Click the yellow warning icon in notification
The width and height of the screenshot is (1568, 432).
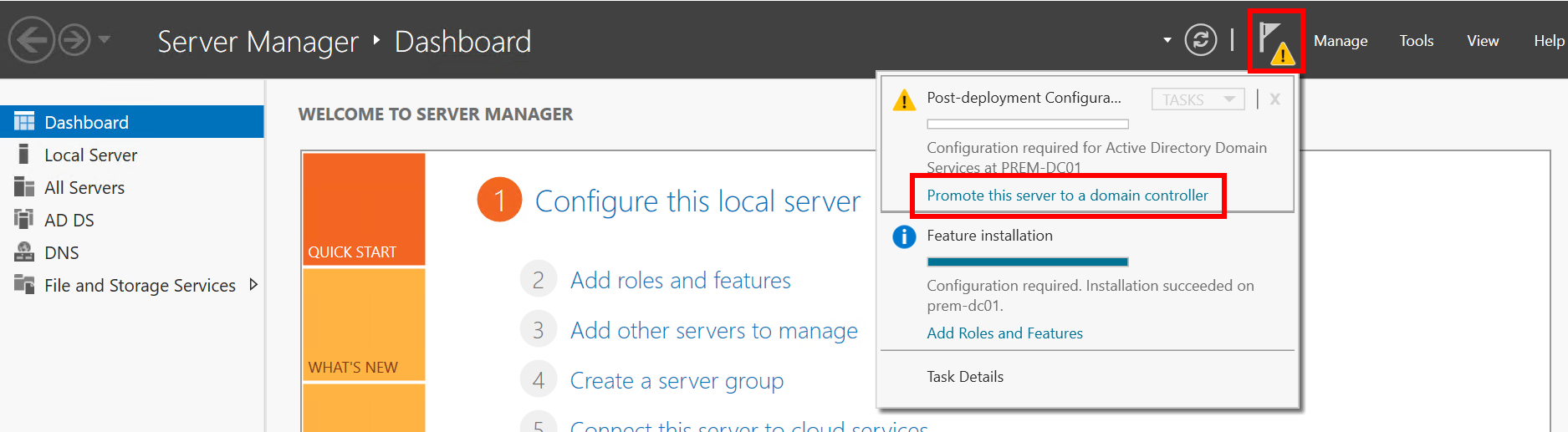(x=904, y=100)
